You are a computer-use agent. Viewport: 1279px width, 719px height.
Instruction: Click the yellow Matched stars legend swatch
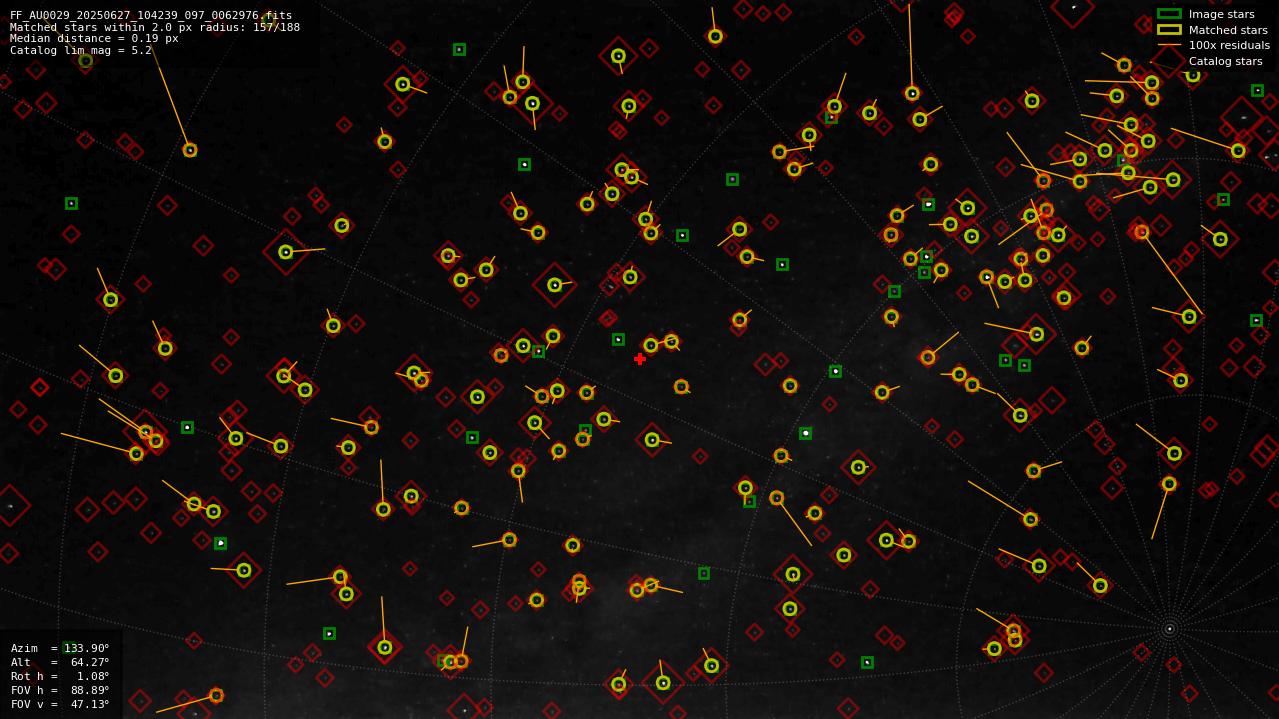(1169, 30)
